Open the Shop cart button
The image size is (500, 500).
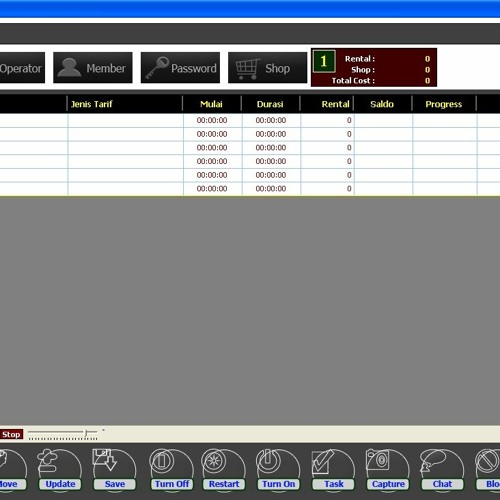(x=267, y=68)
